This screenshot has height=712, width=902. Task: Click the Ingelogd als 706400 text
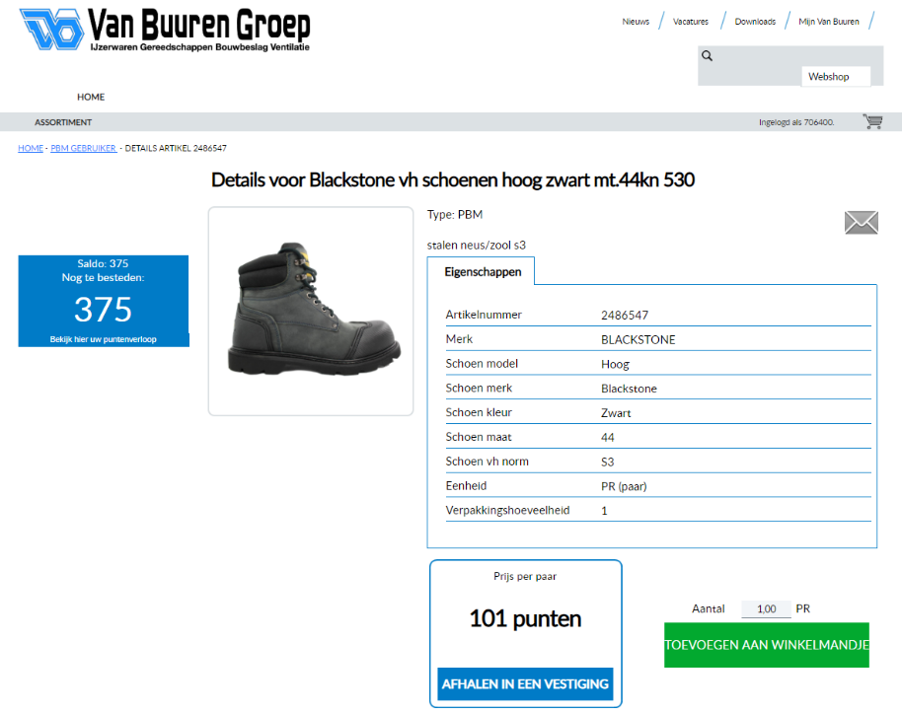click(797, 123)
